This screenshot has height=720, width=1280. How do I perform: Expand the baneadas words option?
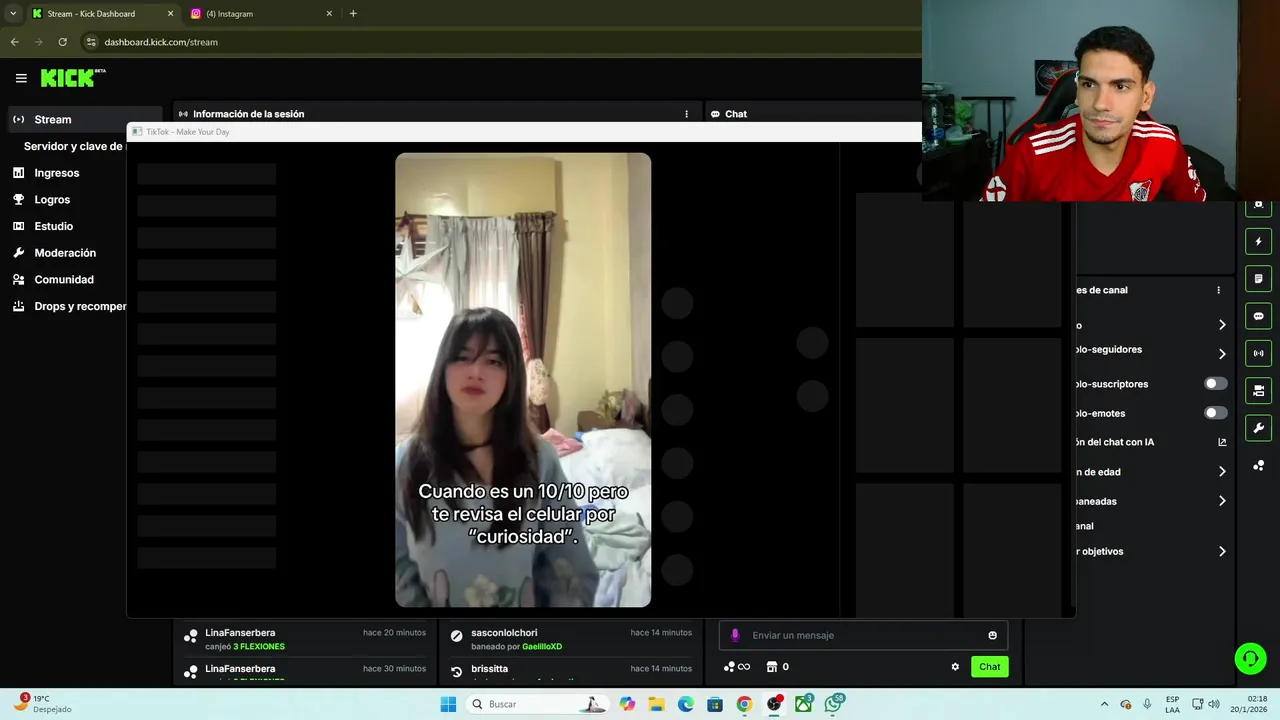tap(1221, 501)
